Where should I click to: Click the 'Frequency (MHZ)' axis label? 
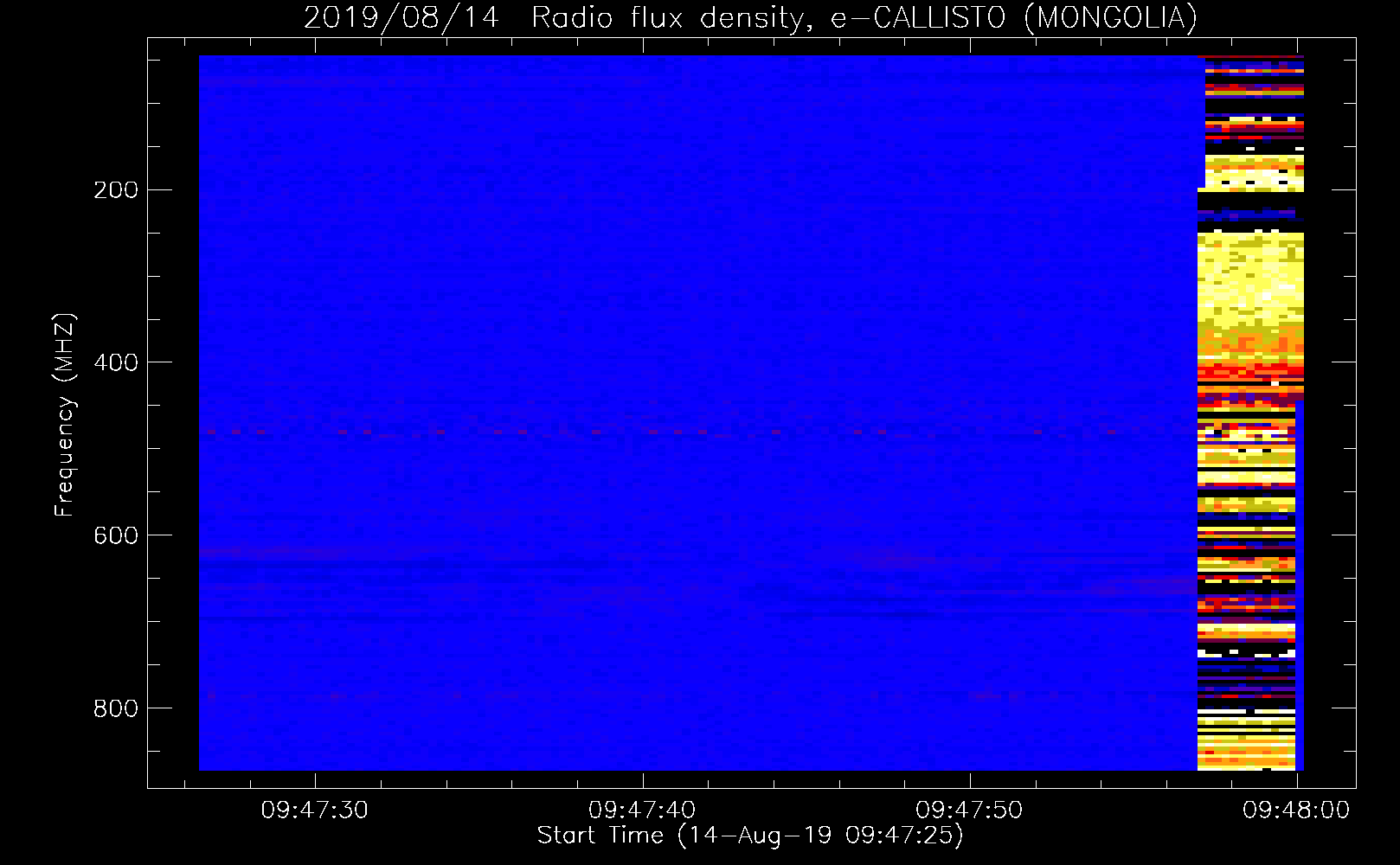coord(64,415)
